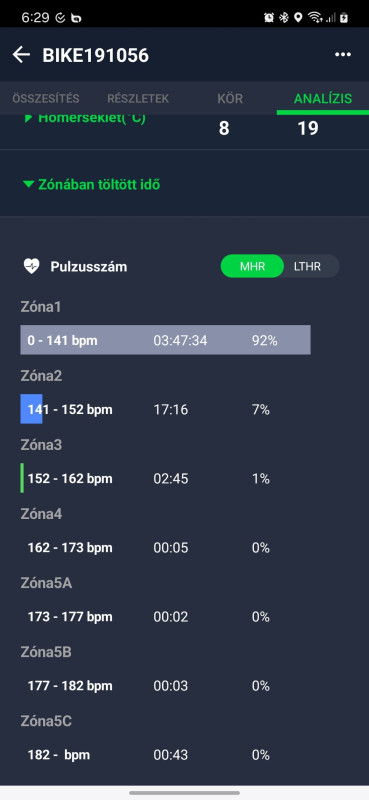Viewport: 369px width, 800px height.
Task: Select the ANALÍZIS tab
Action: (x=323, y=98)
